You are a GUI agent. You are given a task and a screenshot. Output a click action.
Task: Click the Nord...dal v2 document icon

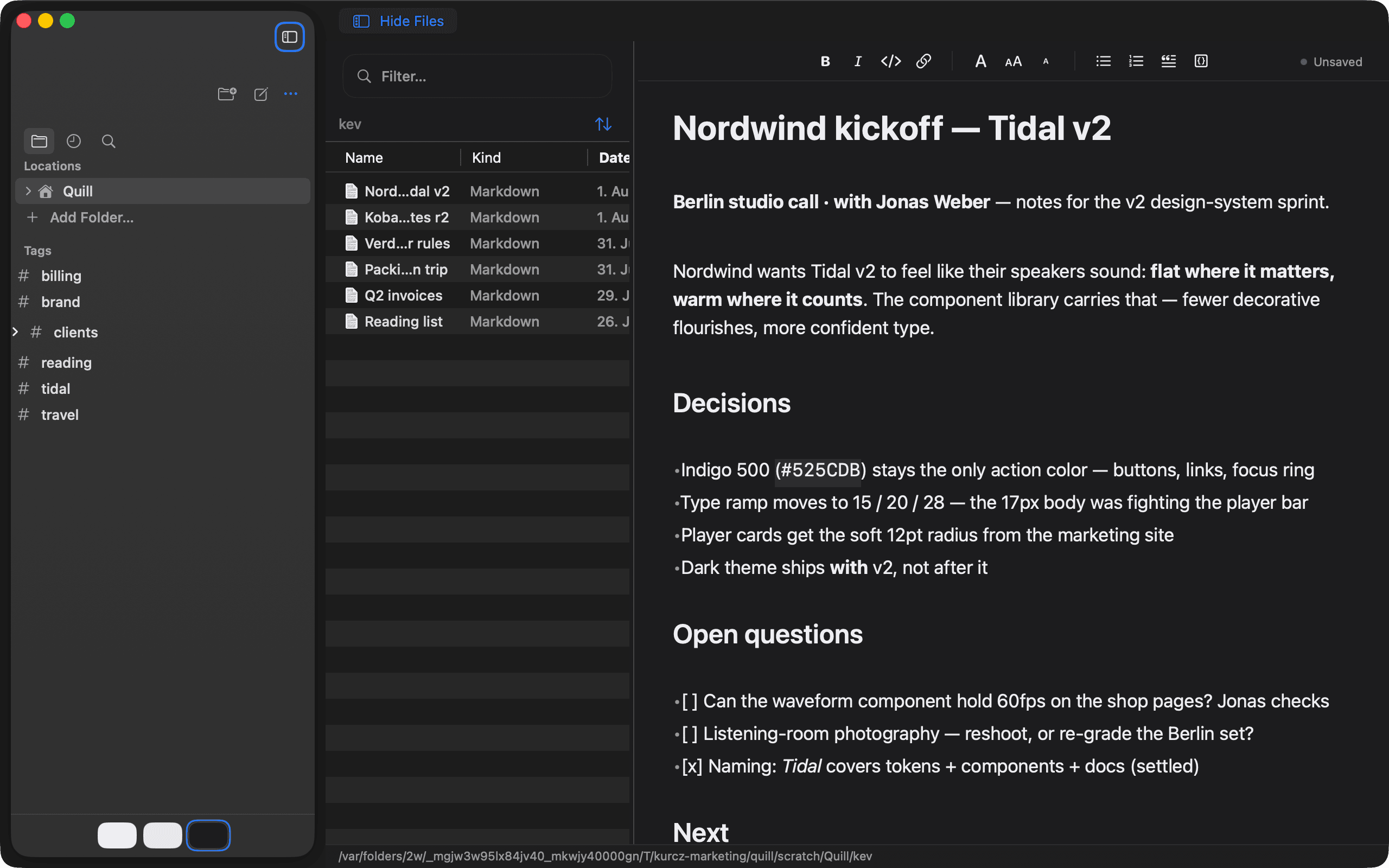[x=351, y=190]
